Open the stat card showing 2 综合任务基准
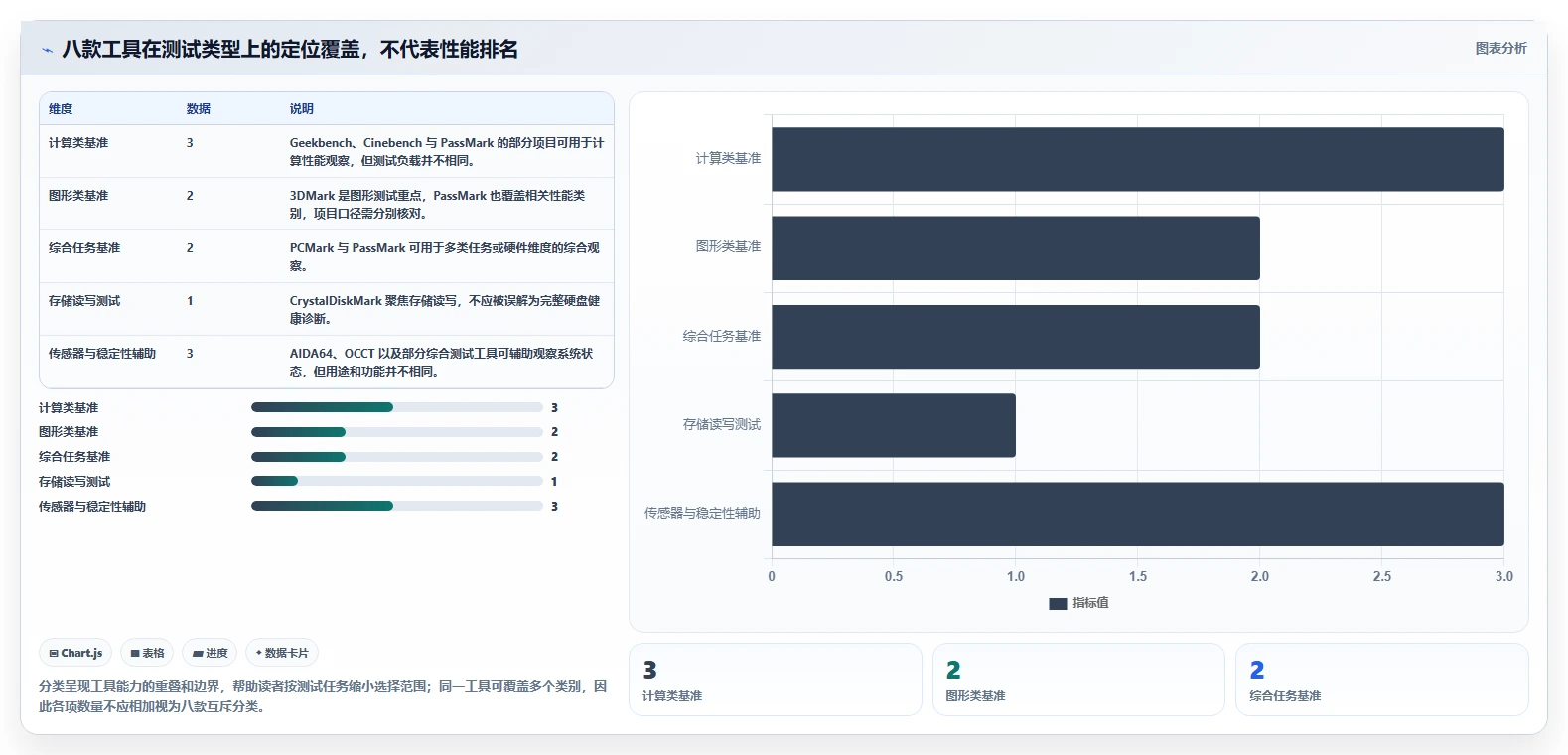Image resolution: width=1568 pixels, height=755 pixels. point(1382,679)
